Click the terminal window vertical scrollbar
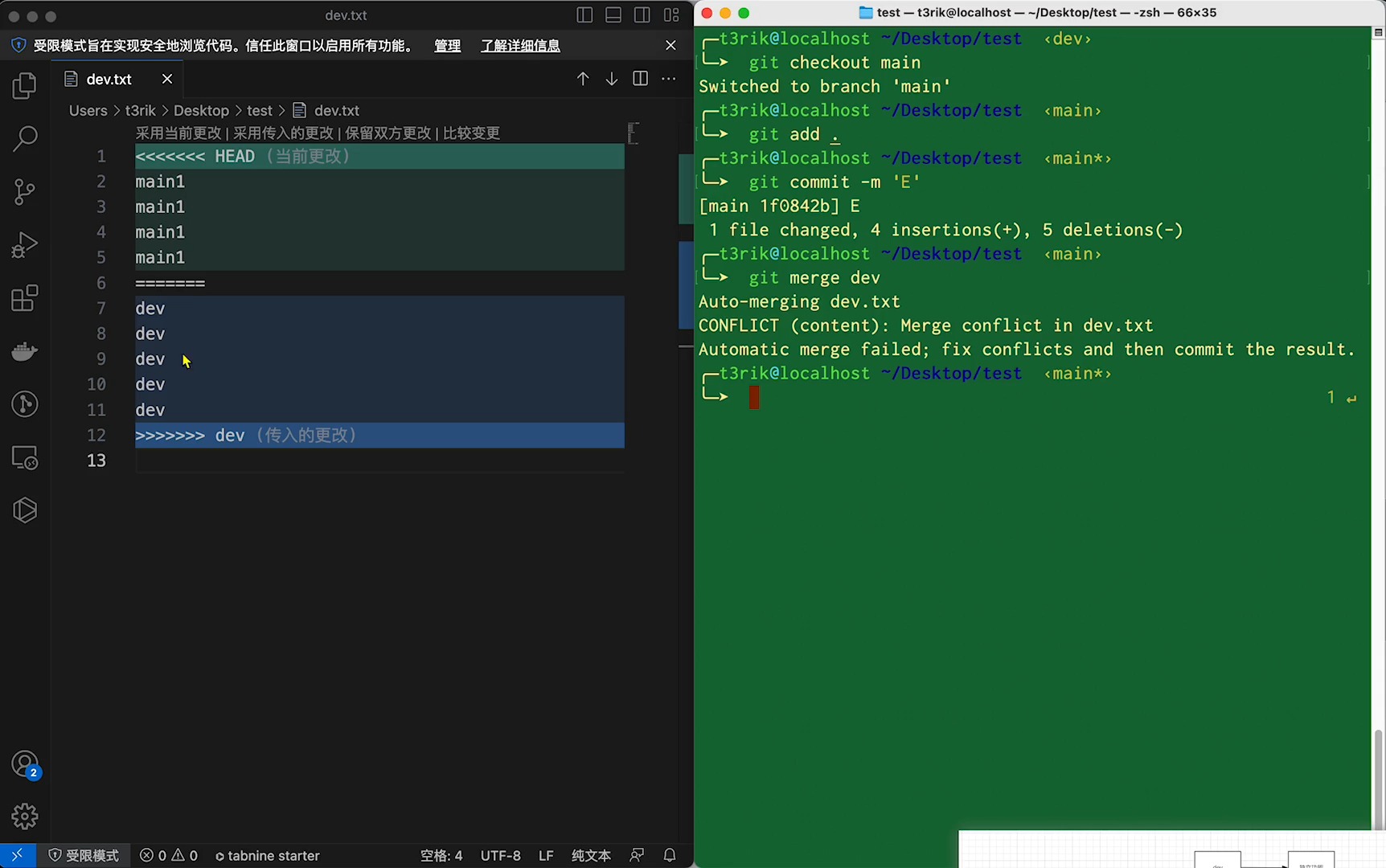This screenshot has width=1386, height=868. click(1379, 778)
